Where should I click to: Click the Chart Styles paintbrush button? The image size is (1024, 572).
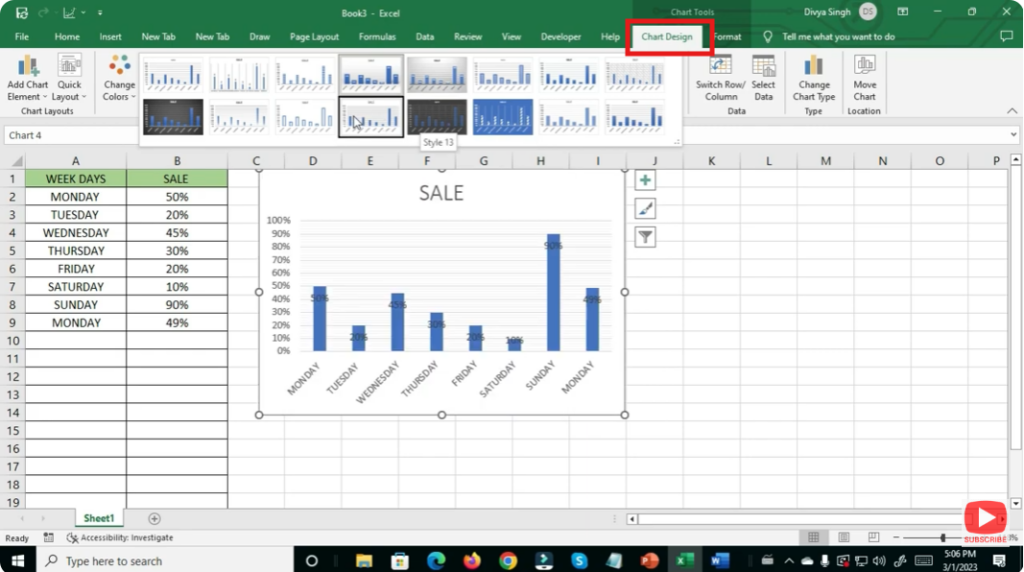click(645, 209)
